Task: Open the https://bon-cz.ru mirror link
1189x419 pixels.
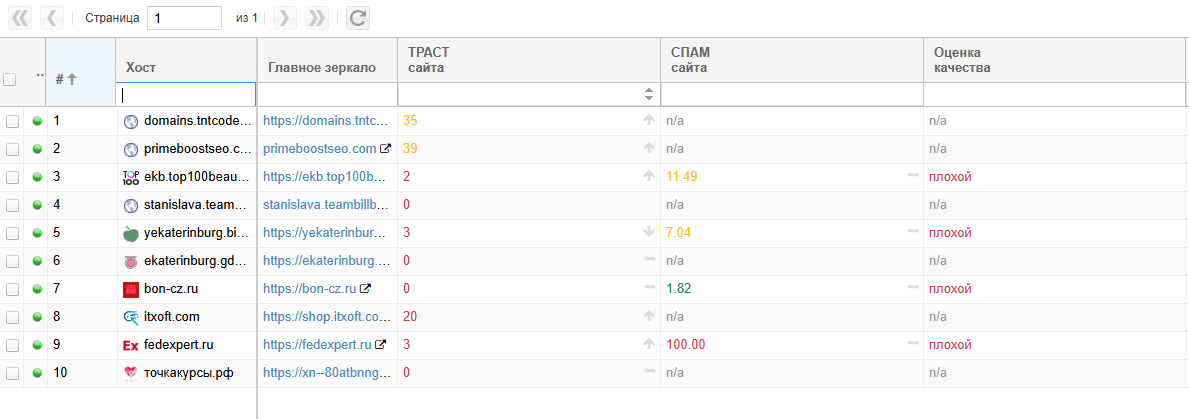Action: point(309,289)
